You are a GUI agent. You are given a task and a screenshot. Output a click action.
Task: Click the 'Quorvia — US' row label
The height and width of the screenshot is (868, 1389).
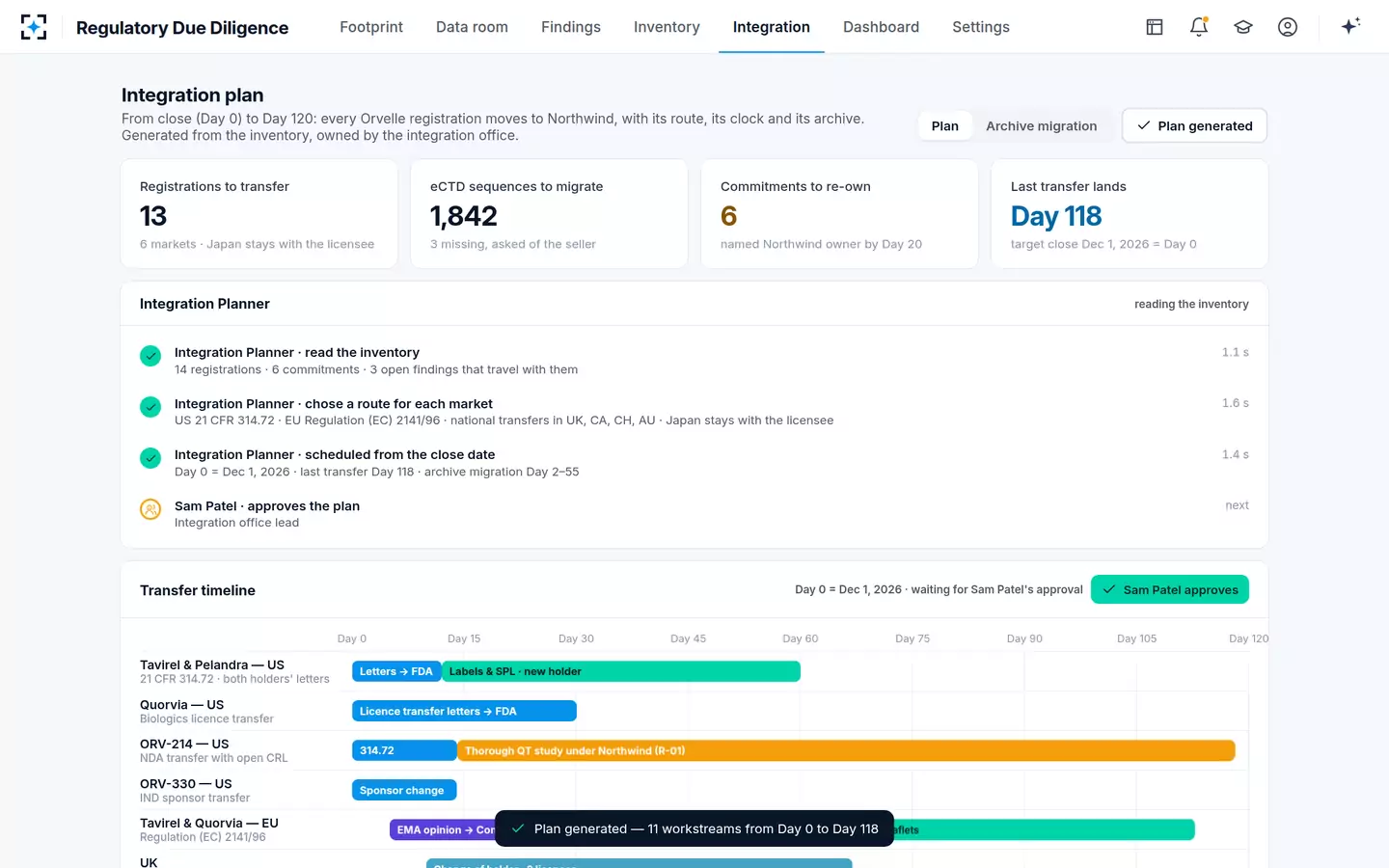tap(181, 705)
